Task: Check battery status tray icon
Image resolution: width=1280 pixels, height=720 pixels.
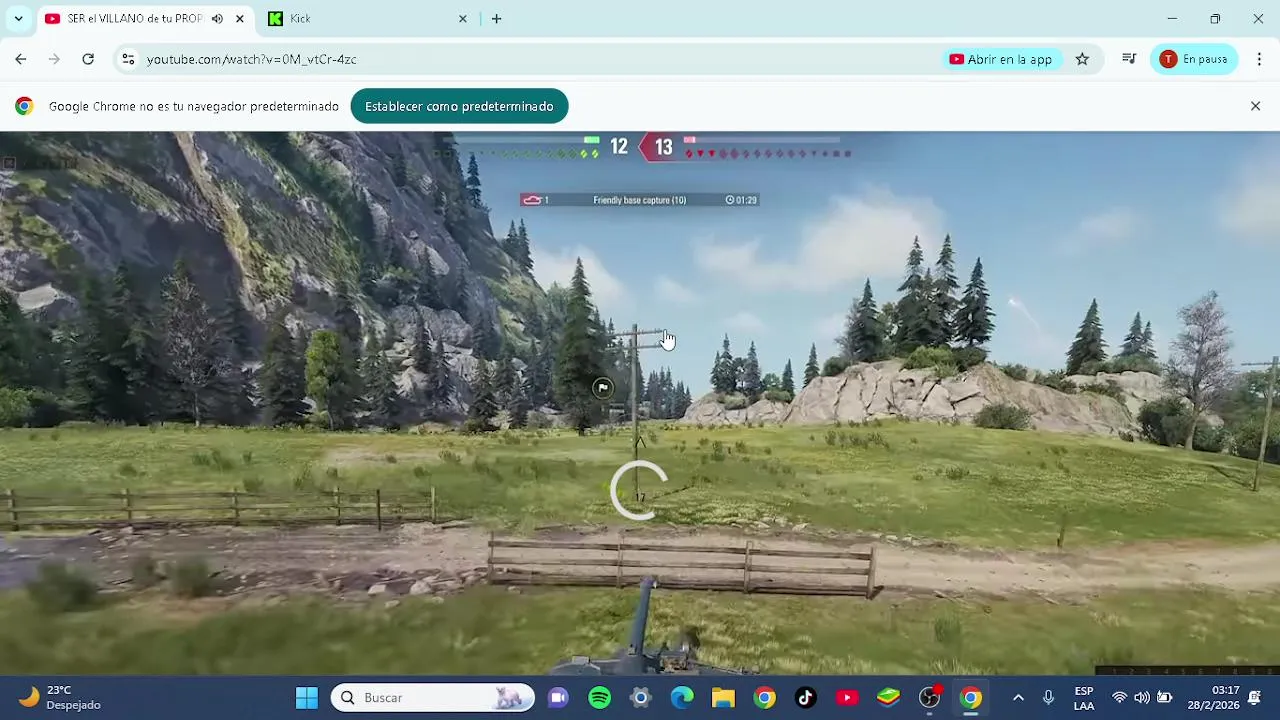Action: pyautogui.click(x=1165, y=697)
